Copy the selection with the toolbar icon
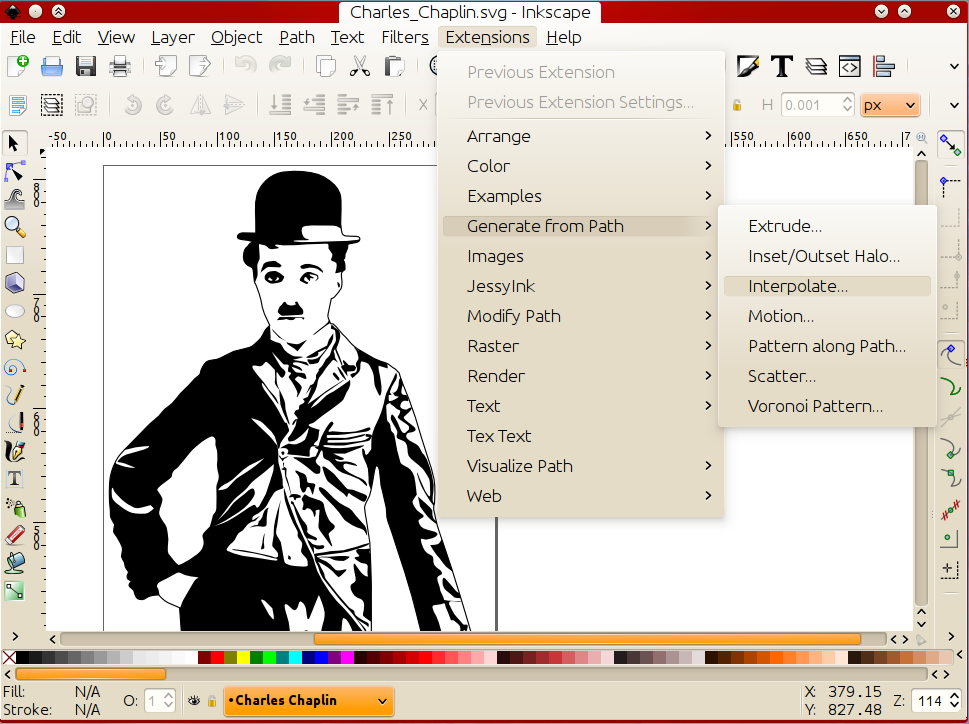Viewport: 969px width, 724px height. click(x=326, y=66)
